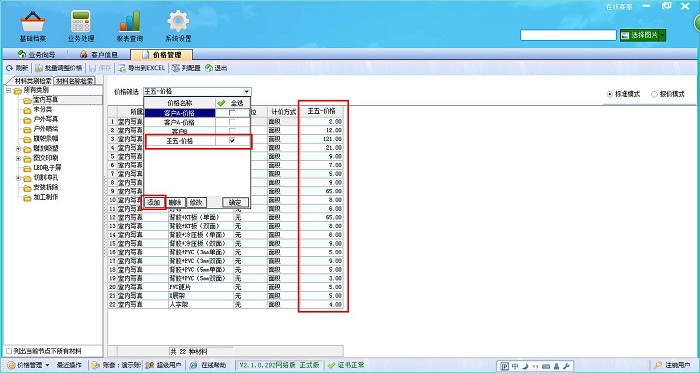Click the 修改 button
This screenshot has width=700, height=373.
196,202
